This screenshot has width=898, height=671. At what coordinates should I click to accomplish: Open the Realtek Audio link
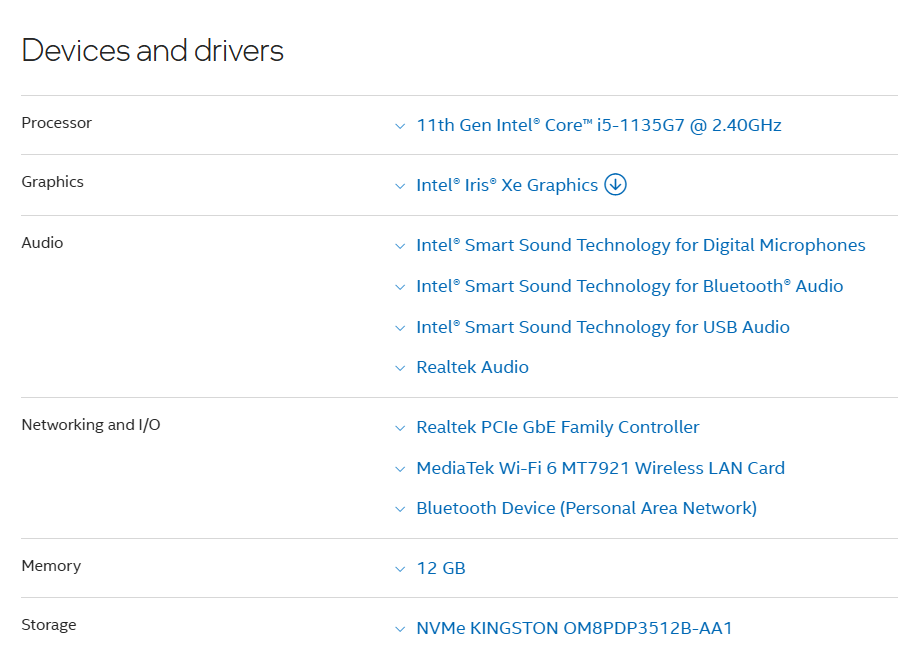tap(472, 367)
